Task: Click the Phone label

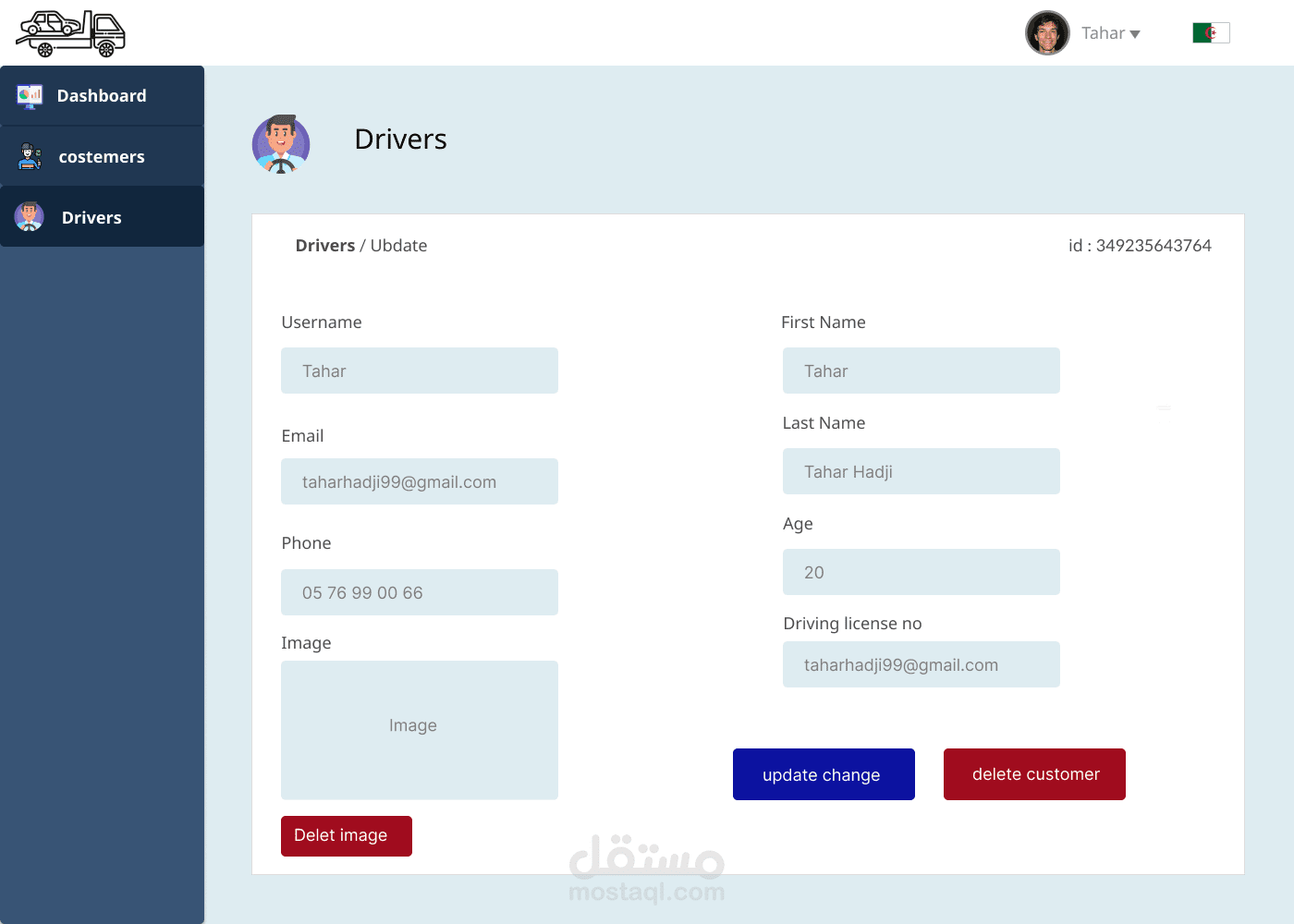Action: pos(306,543)
